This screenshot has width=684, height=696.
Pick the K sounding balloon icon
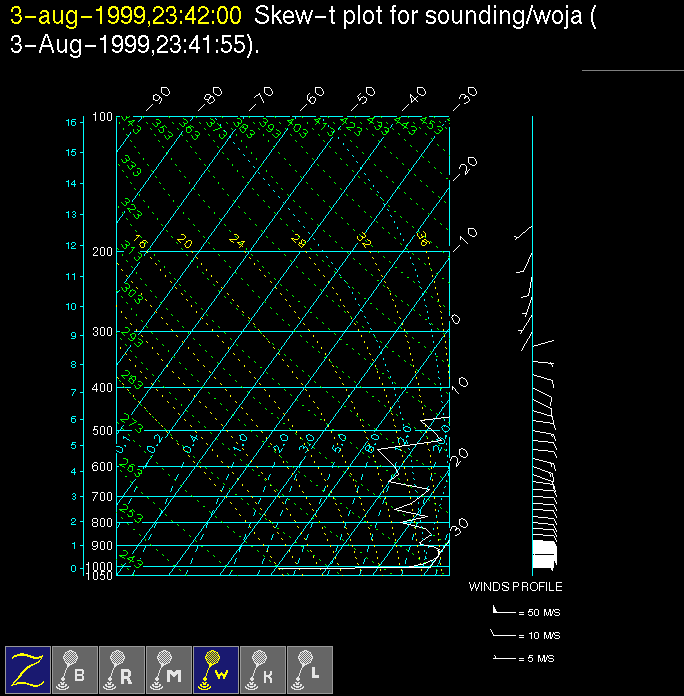[x=262, y=668]
